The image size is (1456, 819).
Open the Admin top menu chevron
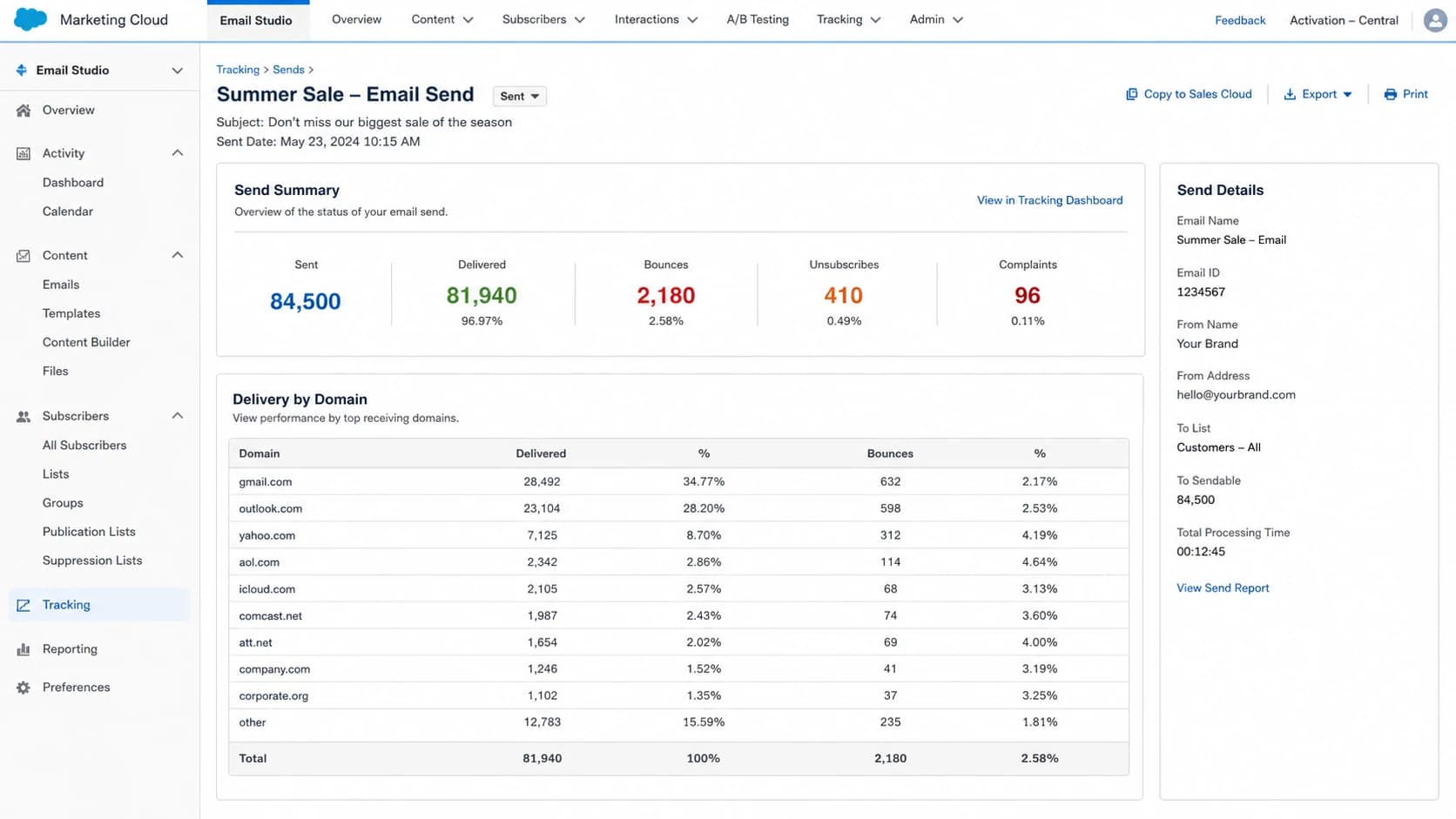click(x=957, y=20)
